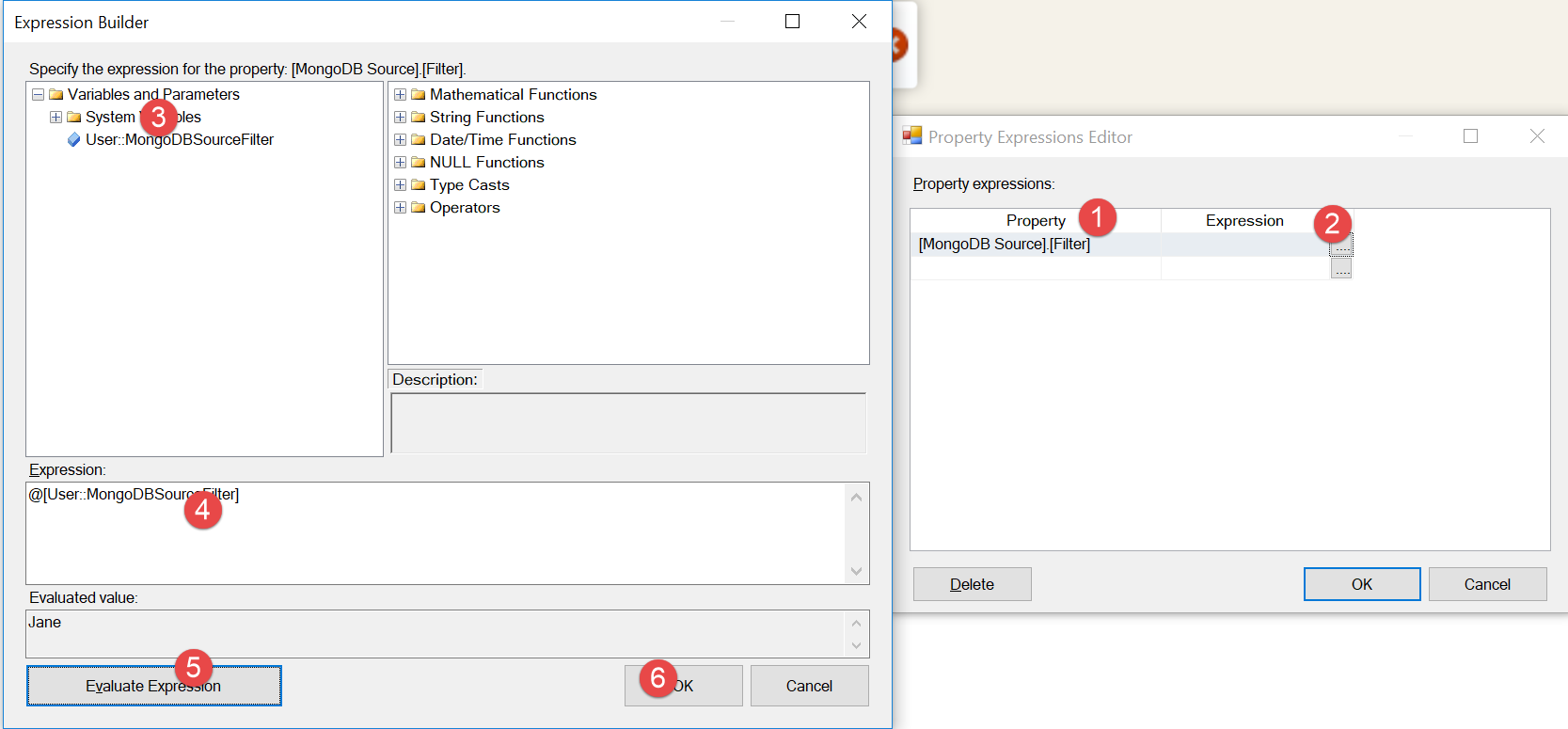This screenshot has width=1568, height=729.
Task: Cancel the Expression Builder dialog
Action: (x=809, y=686)
